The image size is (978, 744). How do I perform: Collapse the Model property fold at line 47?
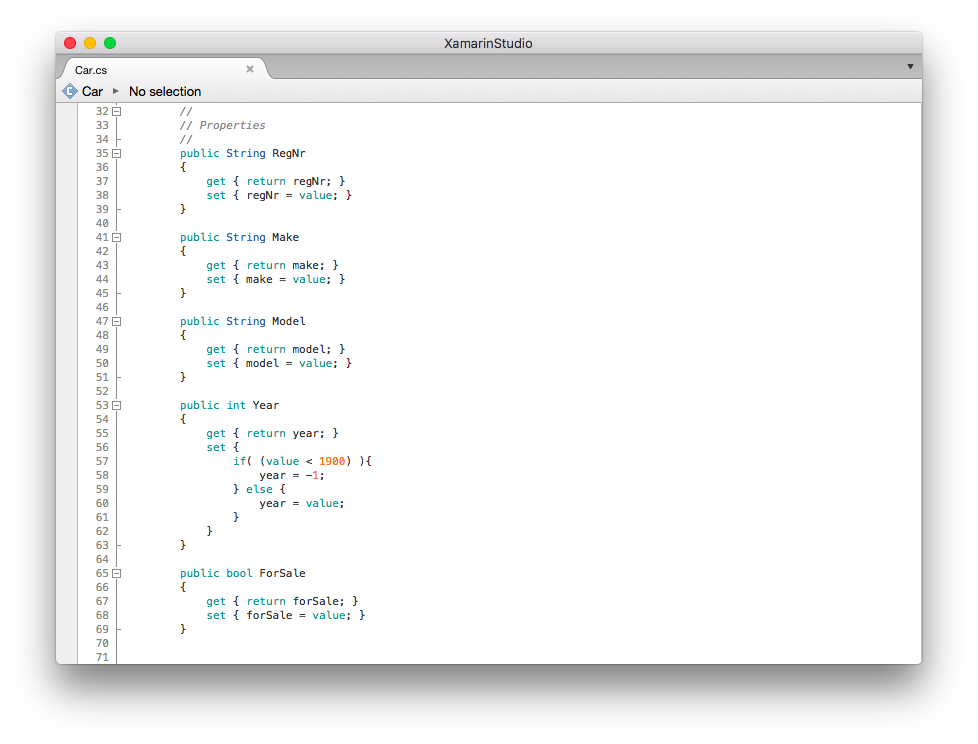click(x=117, y=322)
